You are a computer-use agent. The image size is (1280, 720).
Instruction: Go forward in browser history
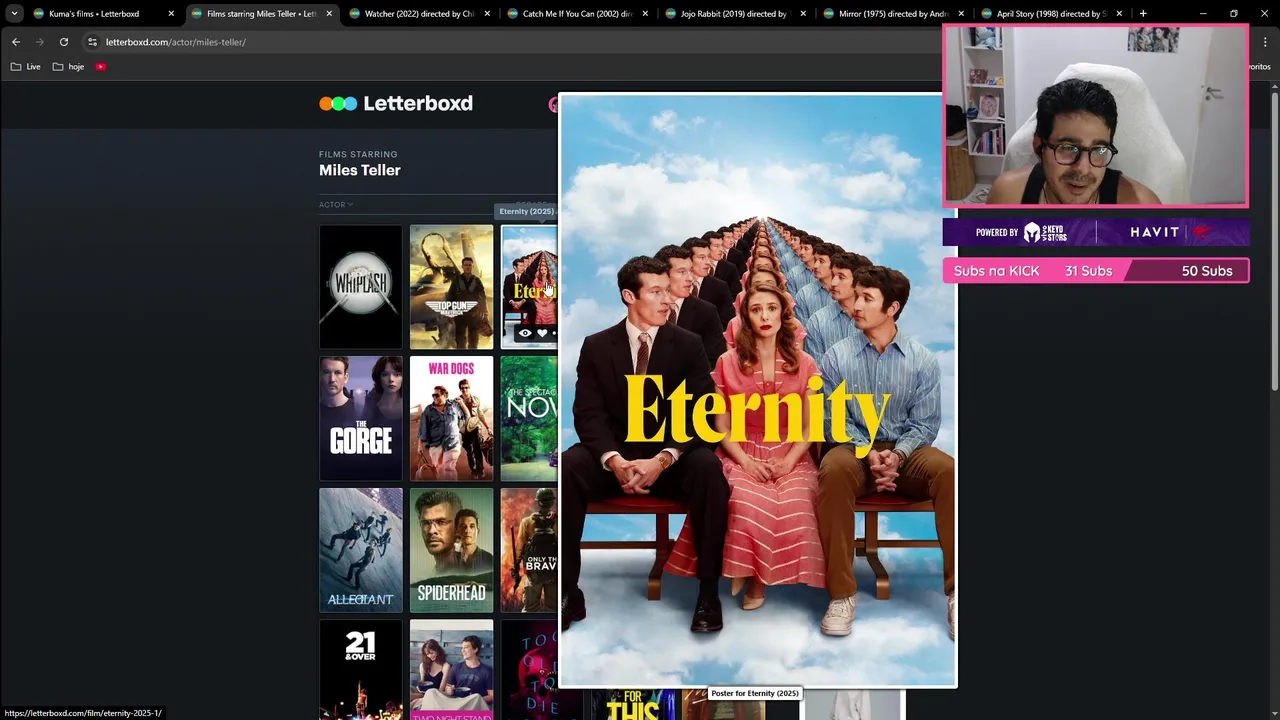click(x=40, y=42)
